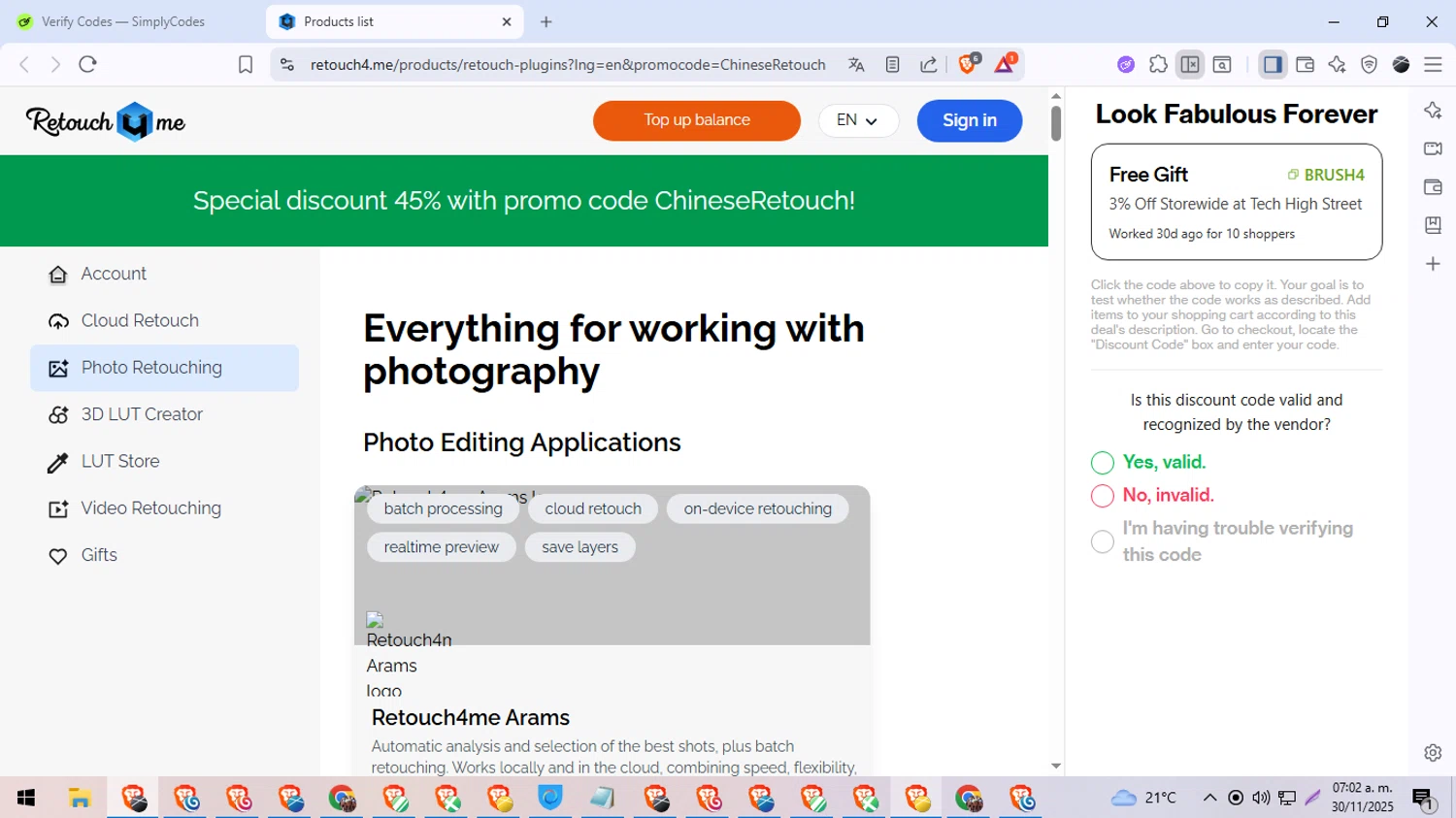This screenshot has width=1456, height=818.
Task: Open a new browser tab
Action: tap(546, 21)
